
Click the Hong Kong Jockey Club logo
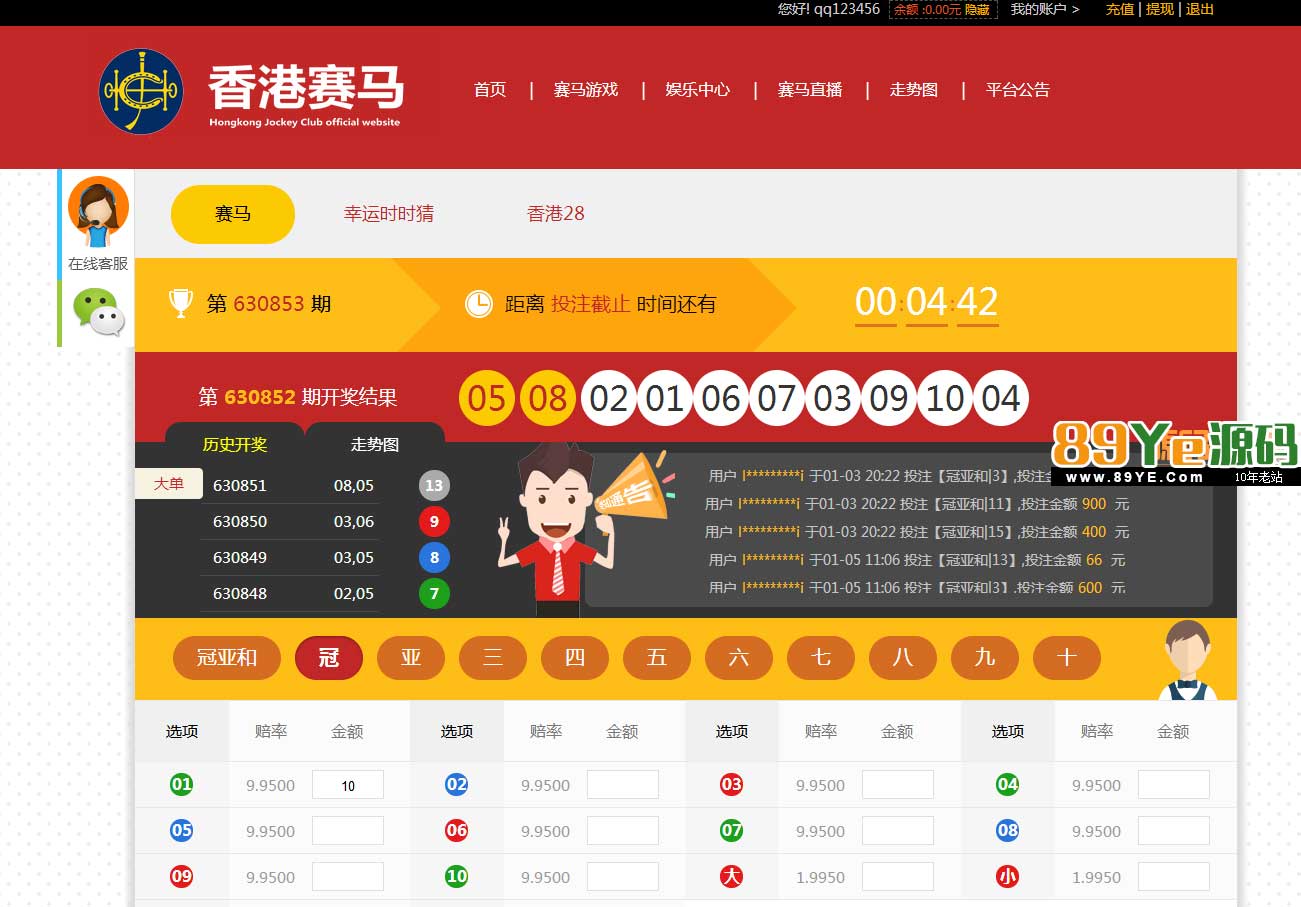click(x=141, y=92)
